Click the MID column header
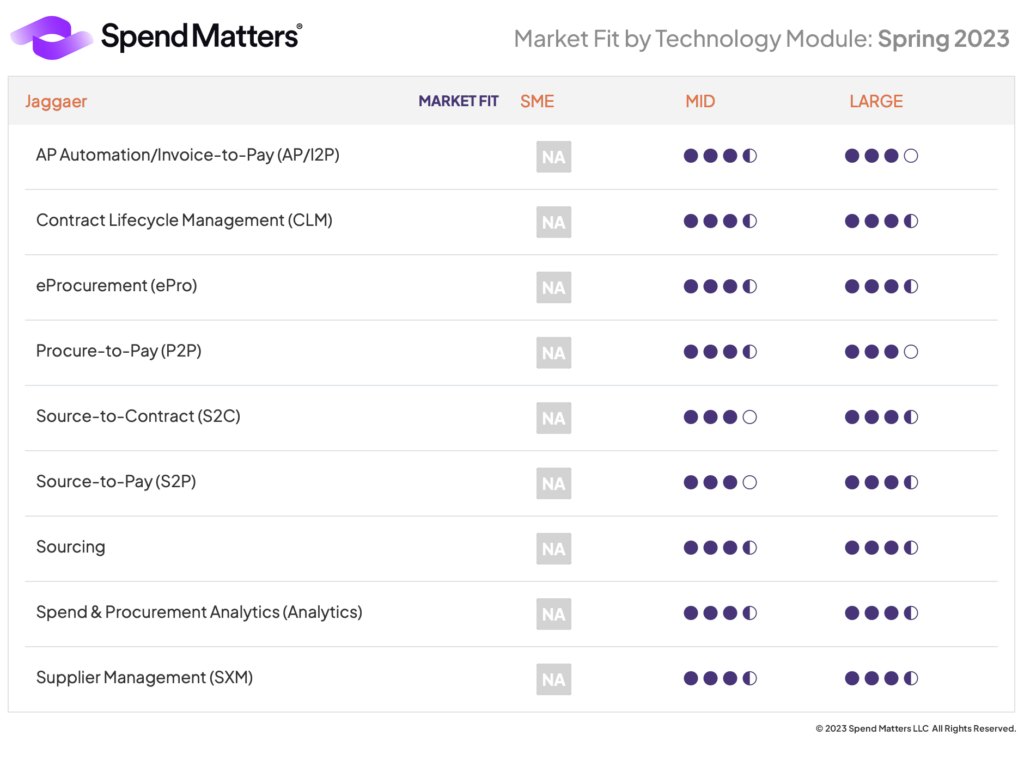 click(x=700, y=101)
